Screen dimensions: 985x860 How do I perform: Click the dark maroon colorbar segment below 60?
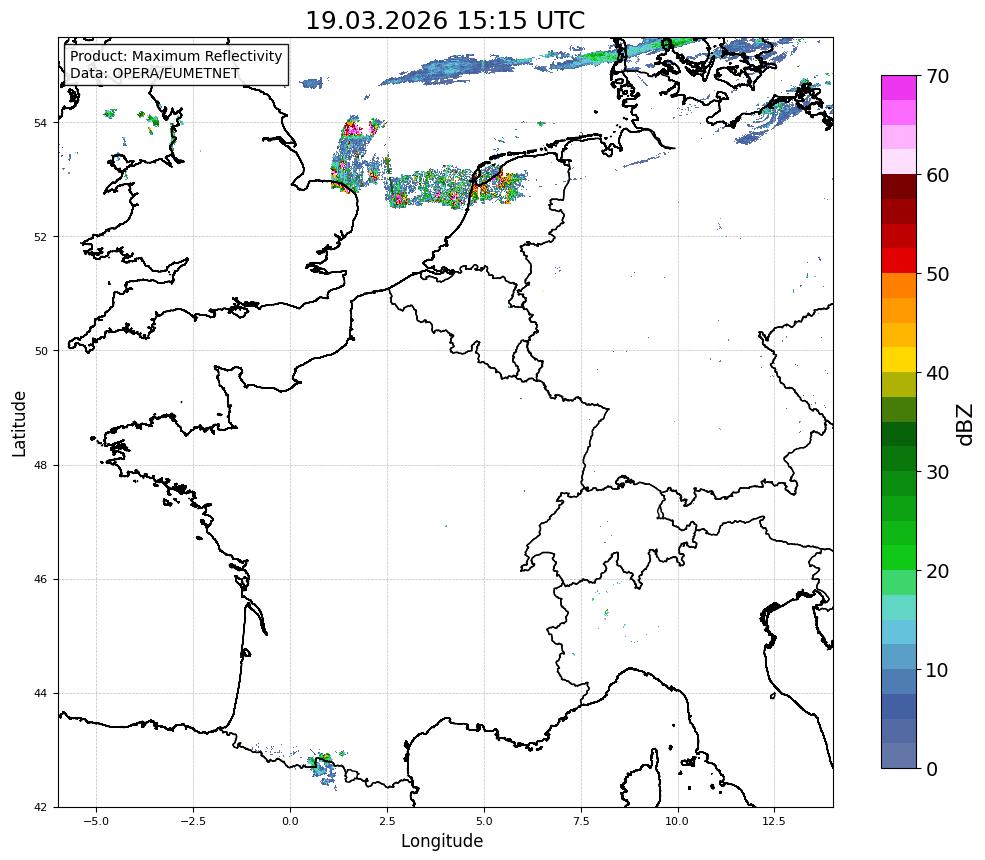pyautogui.click(x=899, y=187)
